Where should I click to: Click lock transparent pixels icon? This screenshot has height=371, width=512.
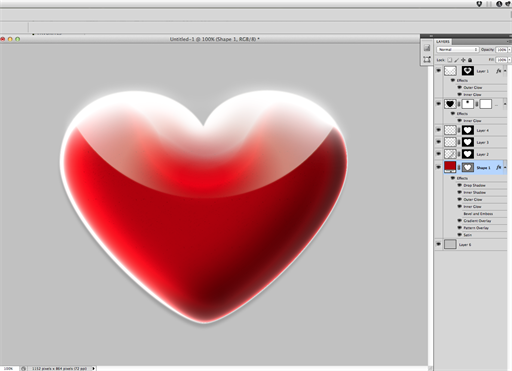click(x=450, y=60)
